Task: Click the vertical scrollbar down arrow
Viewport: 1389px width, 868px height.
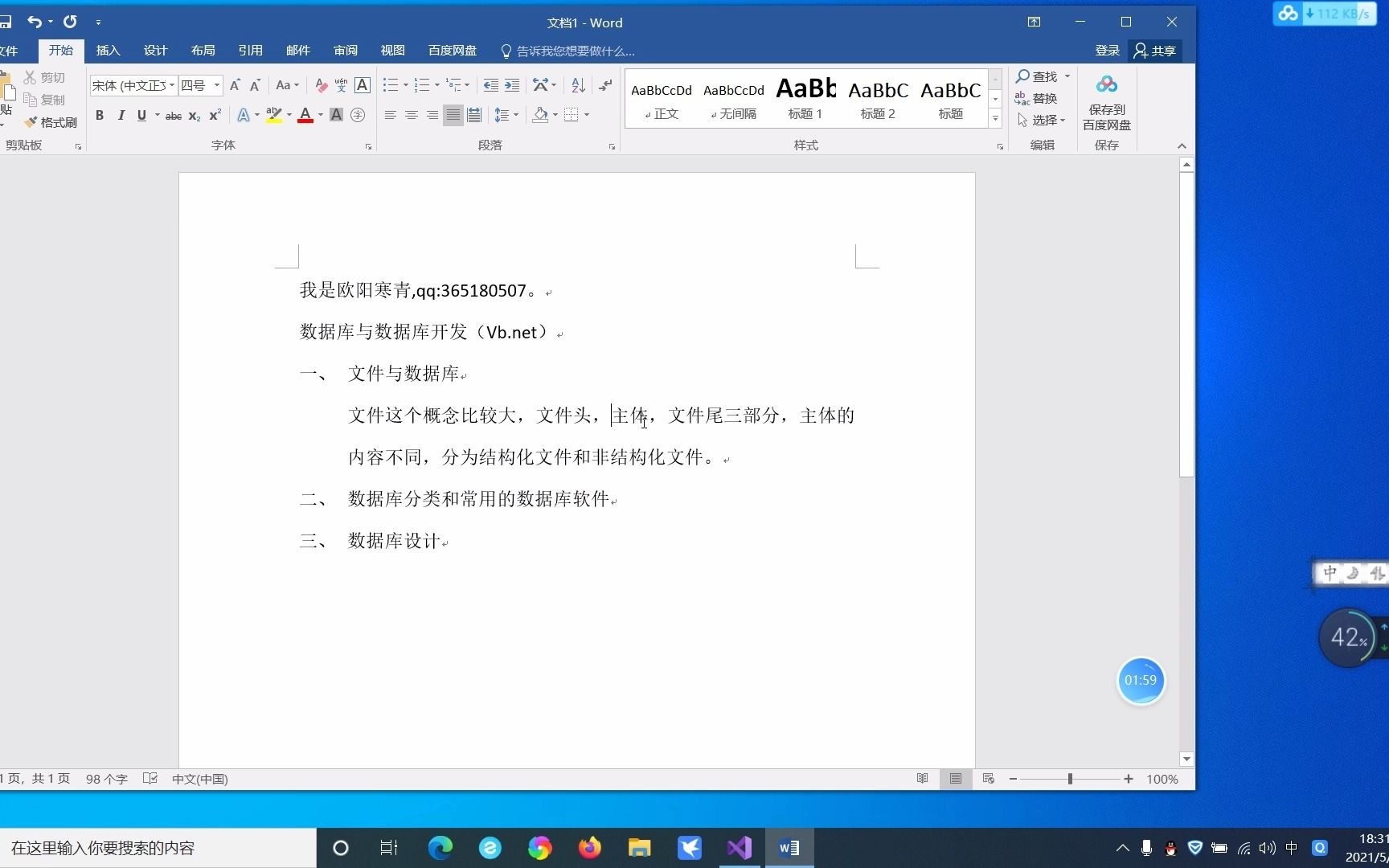Action: [x=1186, y=759]
